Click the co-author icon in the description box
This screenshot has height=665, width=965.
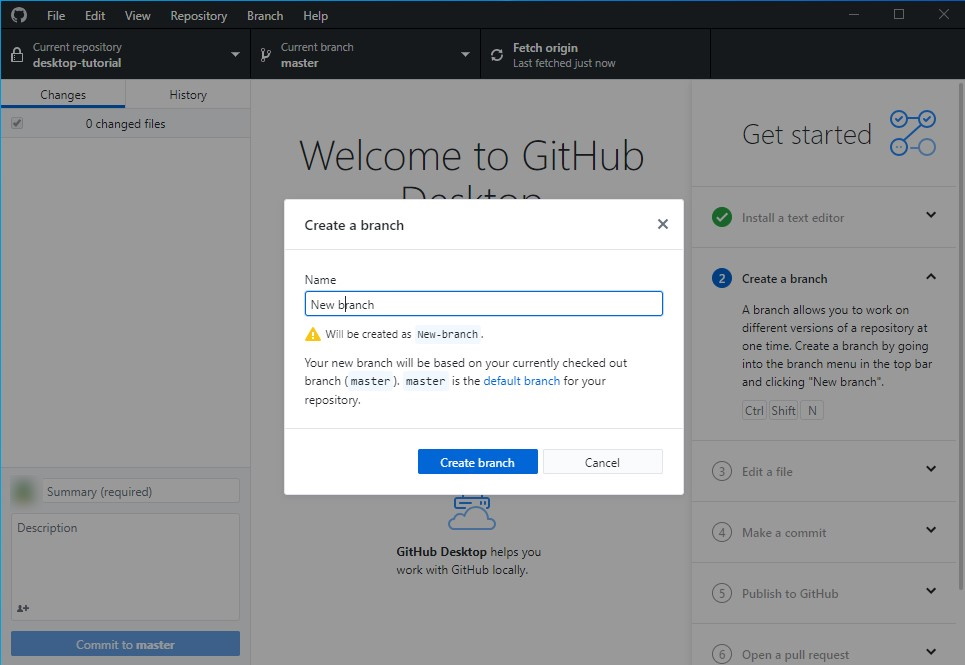pos(22,608)
